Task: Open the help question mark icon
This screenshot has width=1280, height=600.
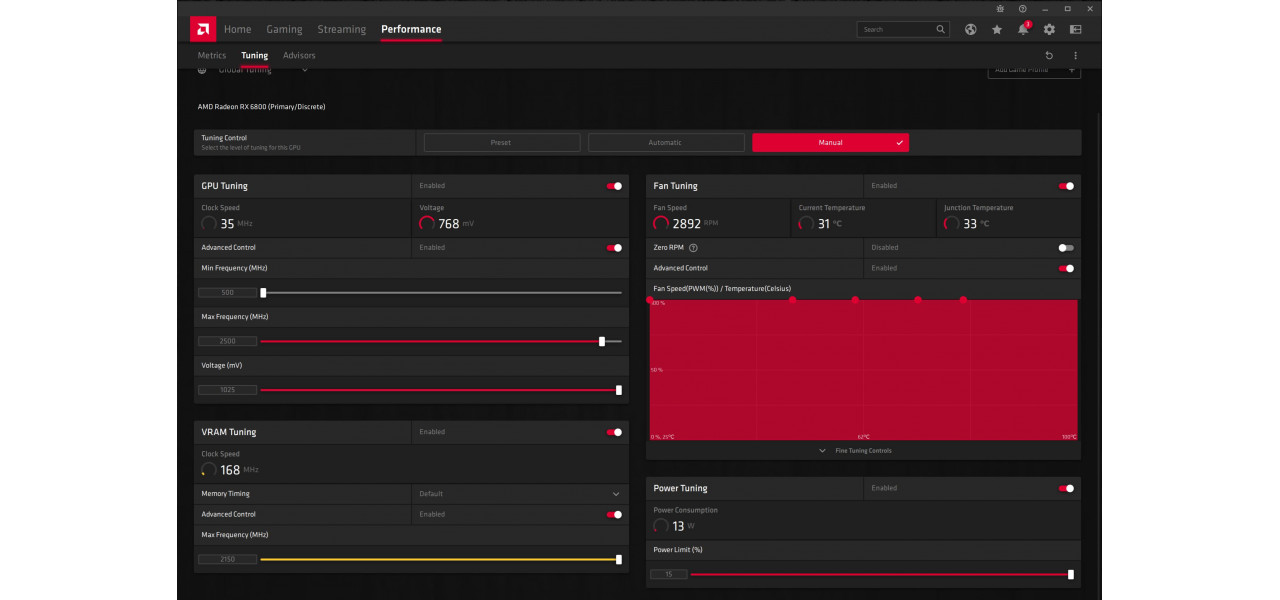Action: [1023, 8]
